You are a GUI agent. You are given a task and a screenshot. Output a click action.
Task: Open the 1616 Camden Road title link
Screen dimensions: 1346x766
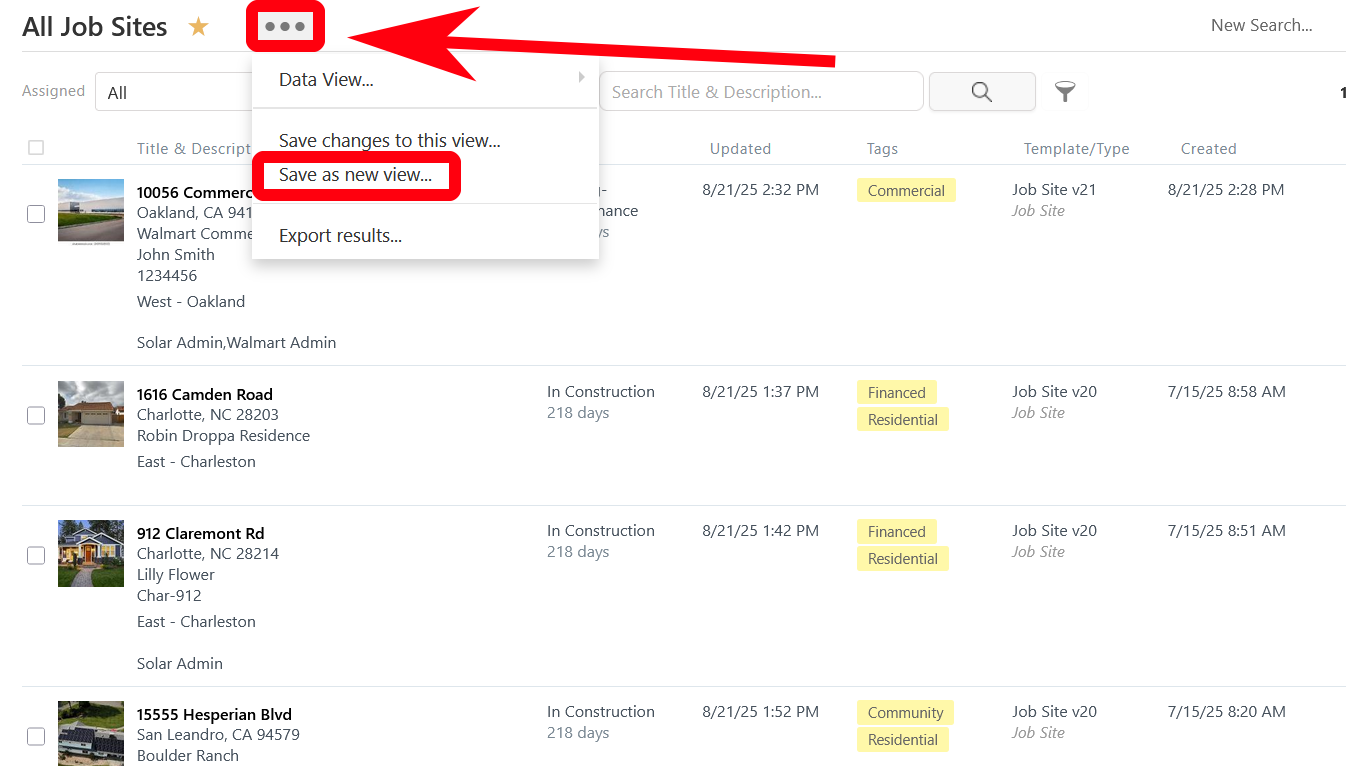(205, 394)
